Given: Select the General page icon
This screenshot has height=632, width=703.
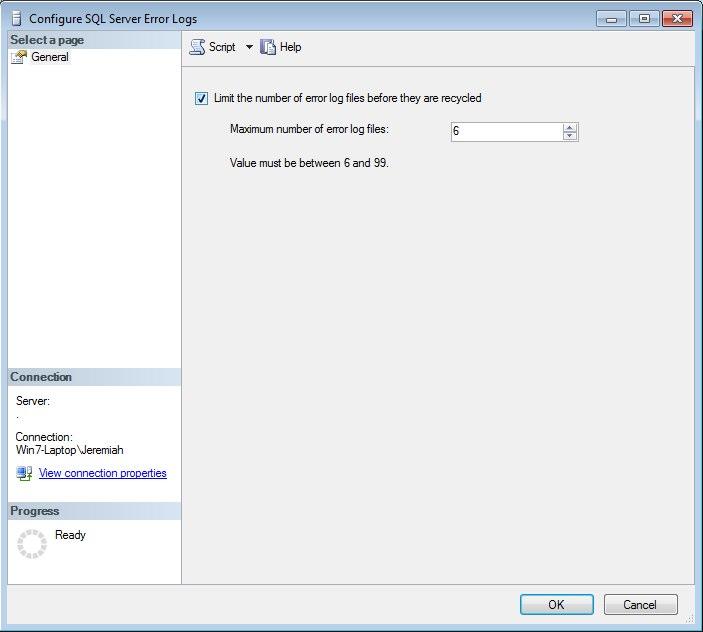Looking at the screenshot, I should click(19, 57).
